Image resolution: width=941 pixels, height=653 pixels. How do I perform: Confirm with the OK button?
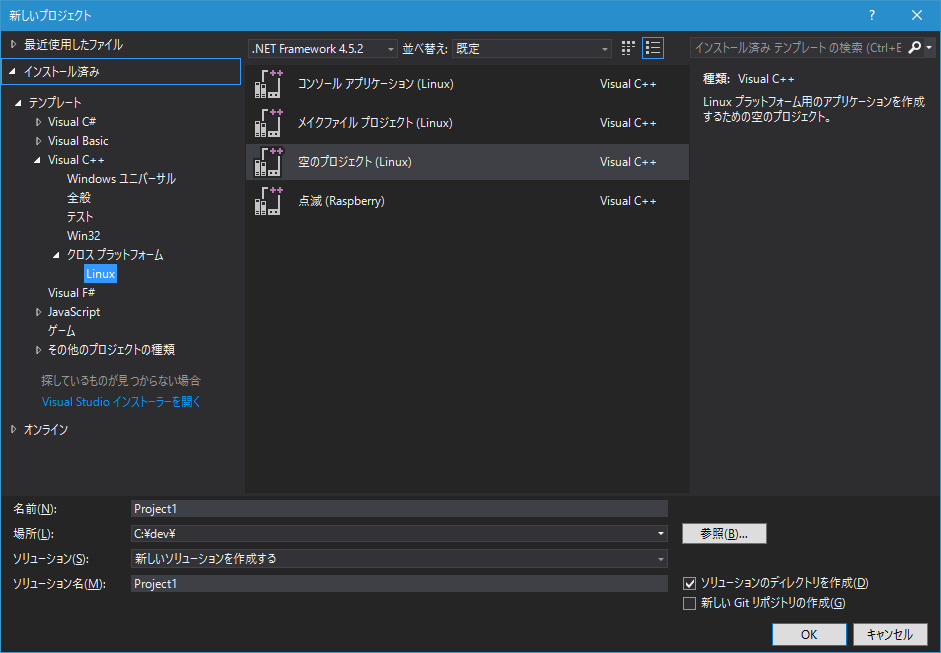809,634
